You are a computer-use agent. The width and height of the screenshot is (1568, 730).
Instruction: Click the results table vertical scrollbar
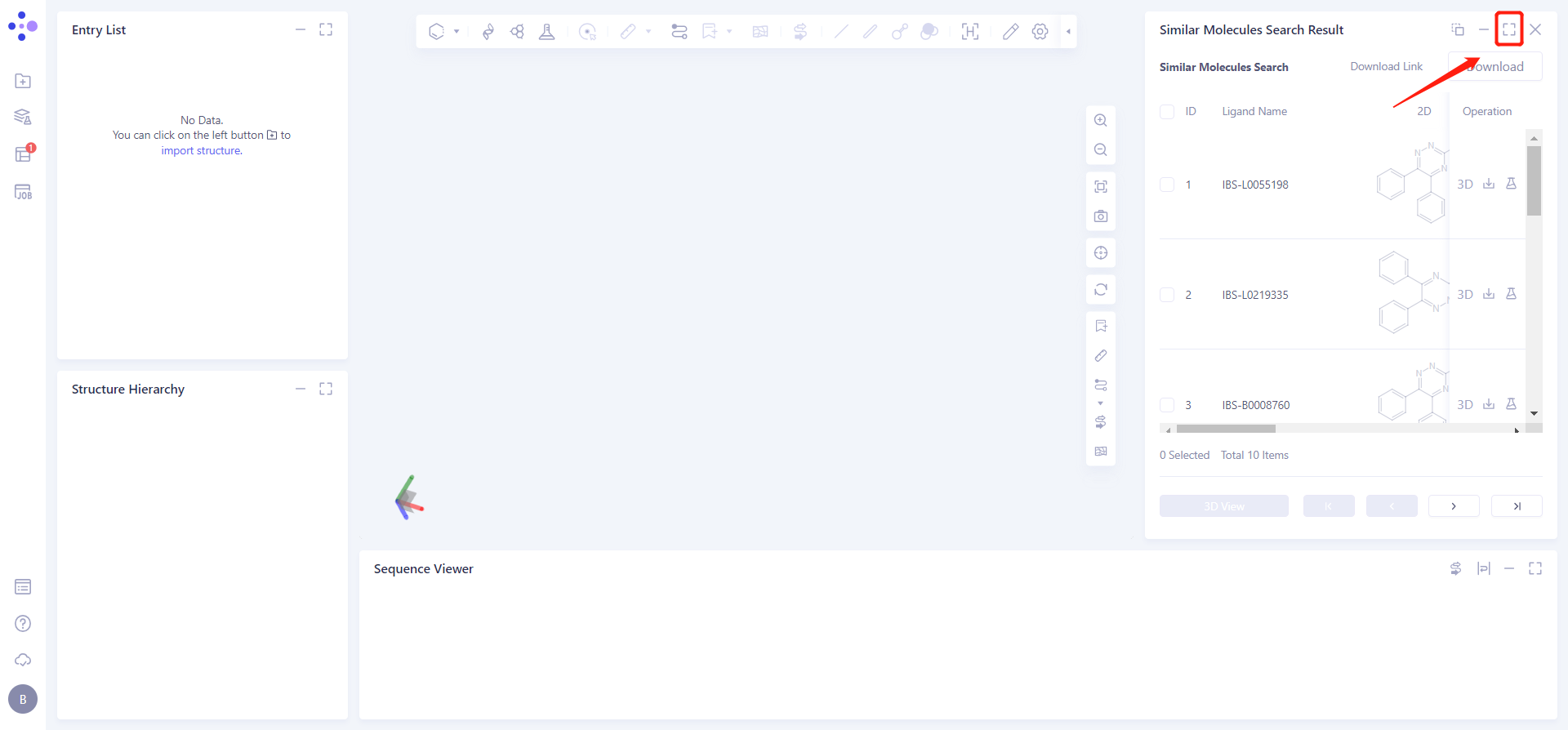(x=1534, y=180)
